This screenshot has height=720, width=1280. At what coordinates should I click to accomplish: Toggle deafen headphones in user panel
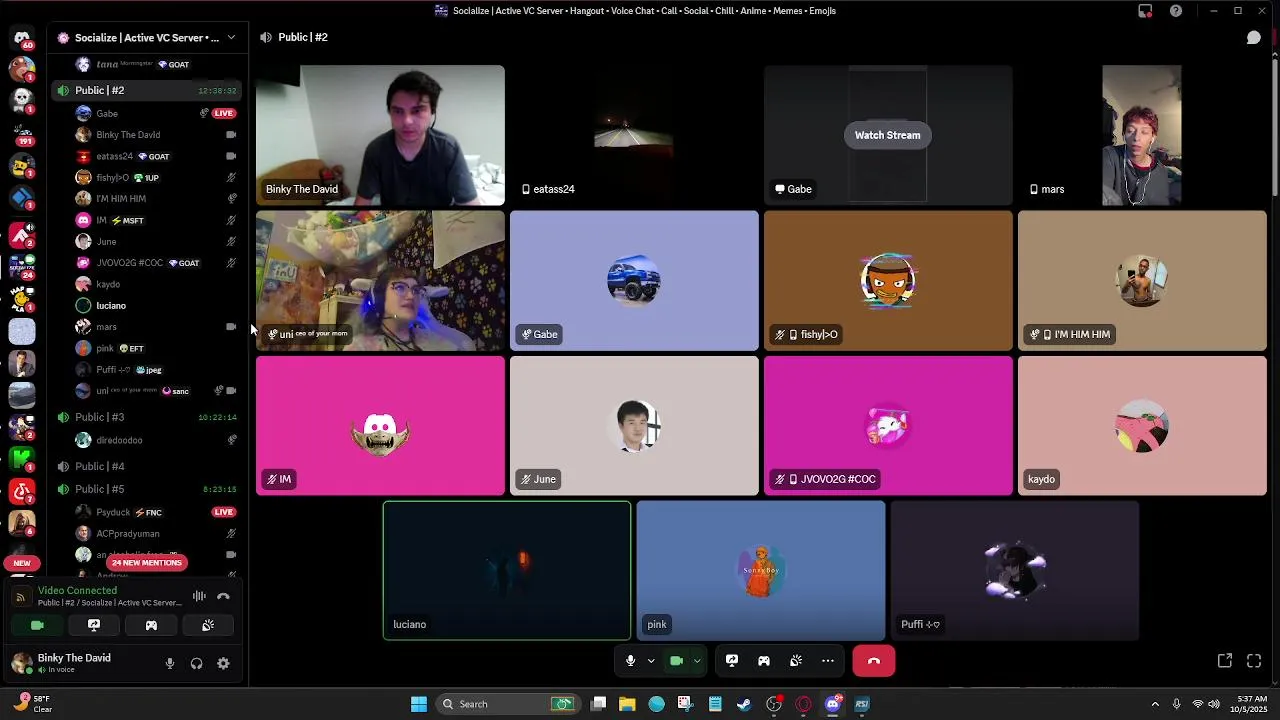click(x=197, y=663)
